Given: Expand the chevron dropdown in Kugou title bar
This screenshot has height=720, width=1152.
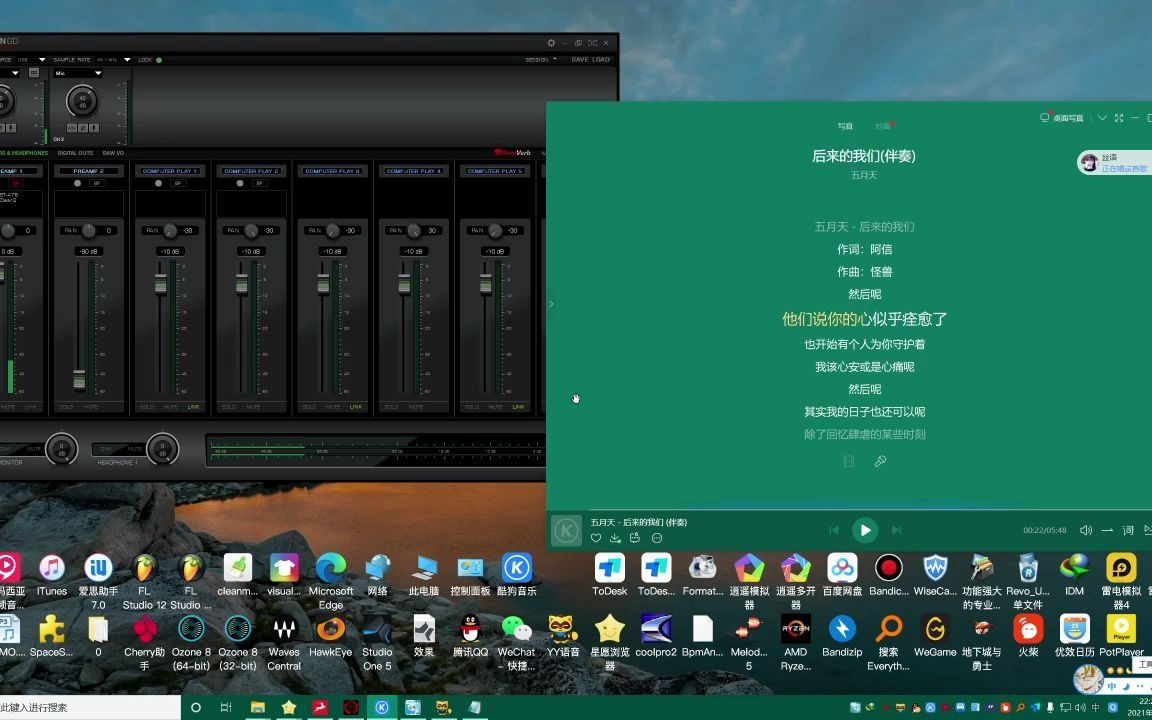Looking at the screenshot, I should coord(1102,118).
